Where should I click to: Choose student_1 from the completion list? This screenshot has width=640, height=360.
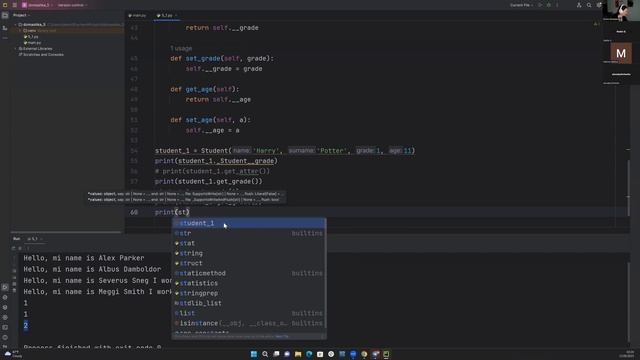249,223
